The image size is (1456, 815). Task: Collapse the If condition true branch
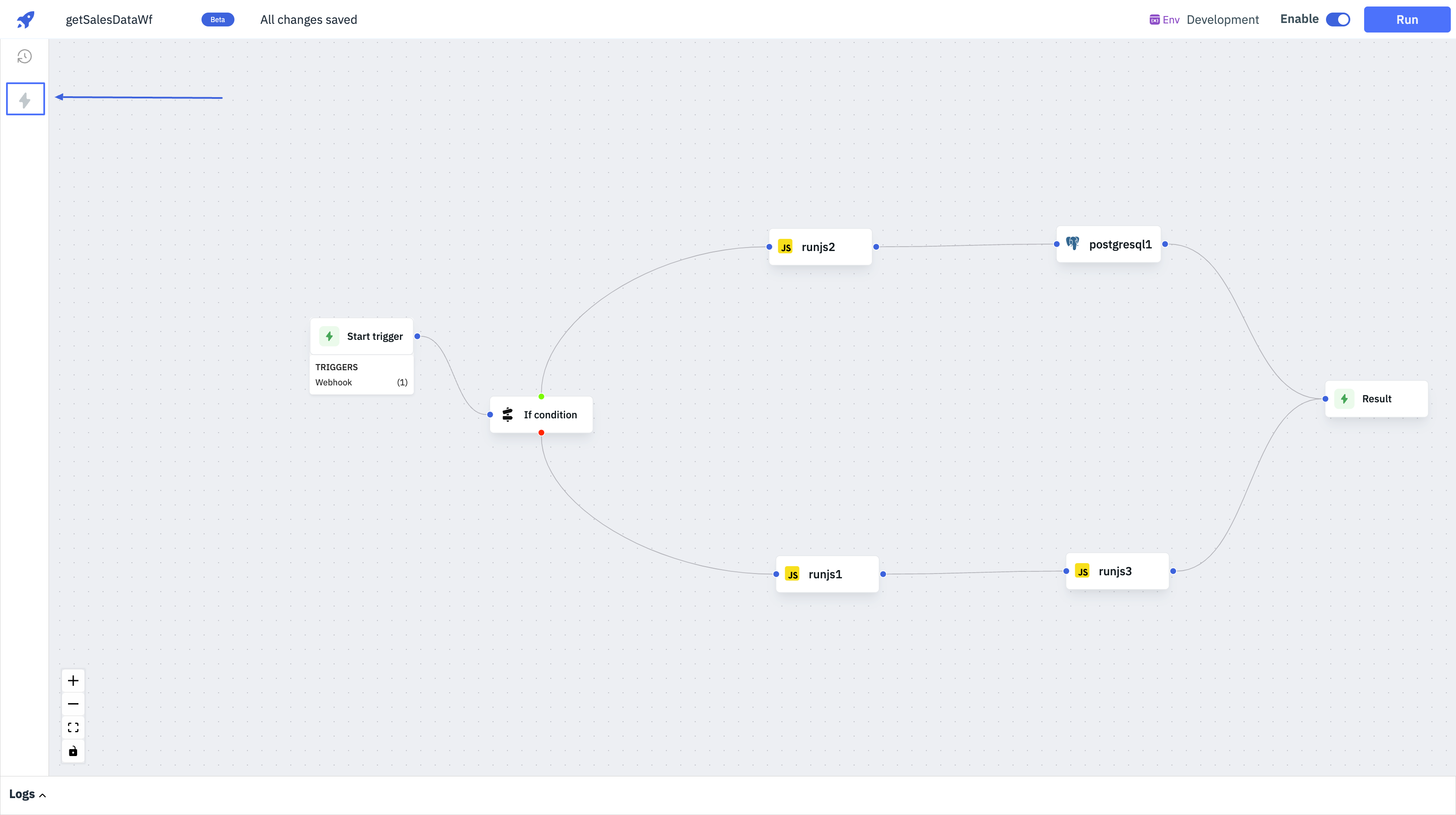(x=541, y=396)
